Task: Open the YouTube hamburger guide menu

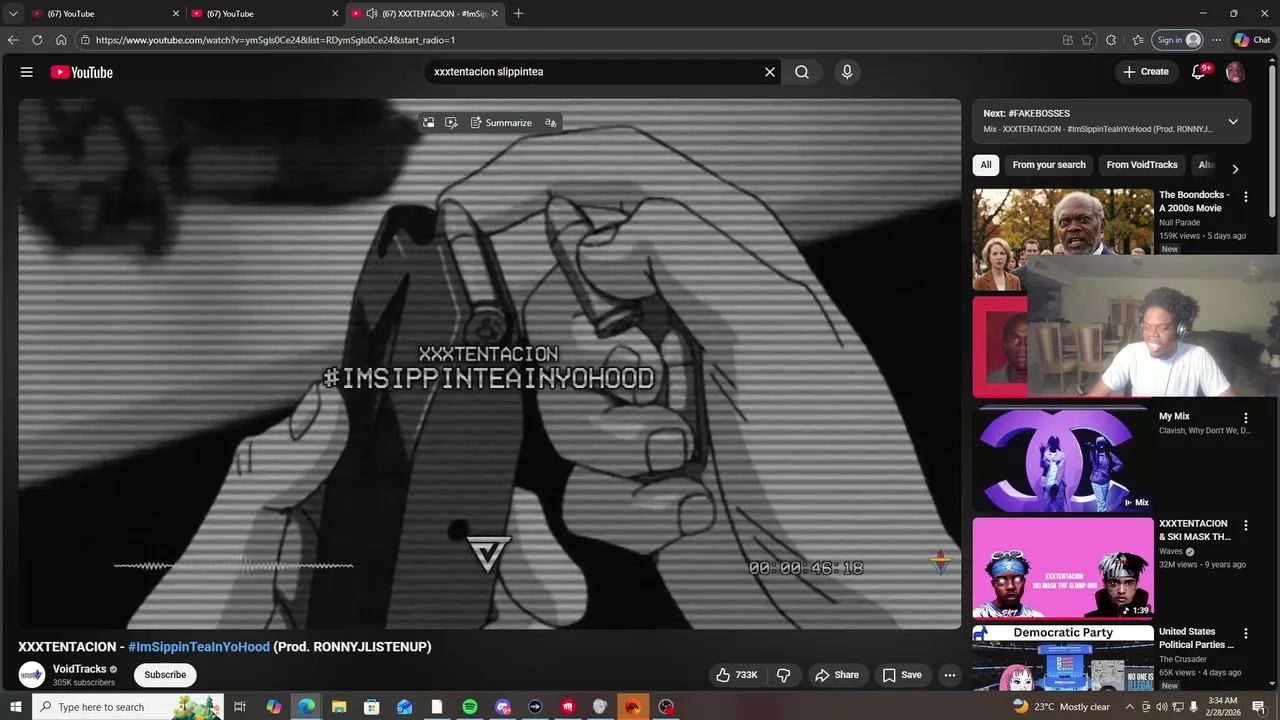Action: [x=27, y=72]
